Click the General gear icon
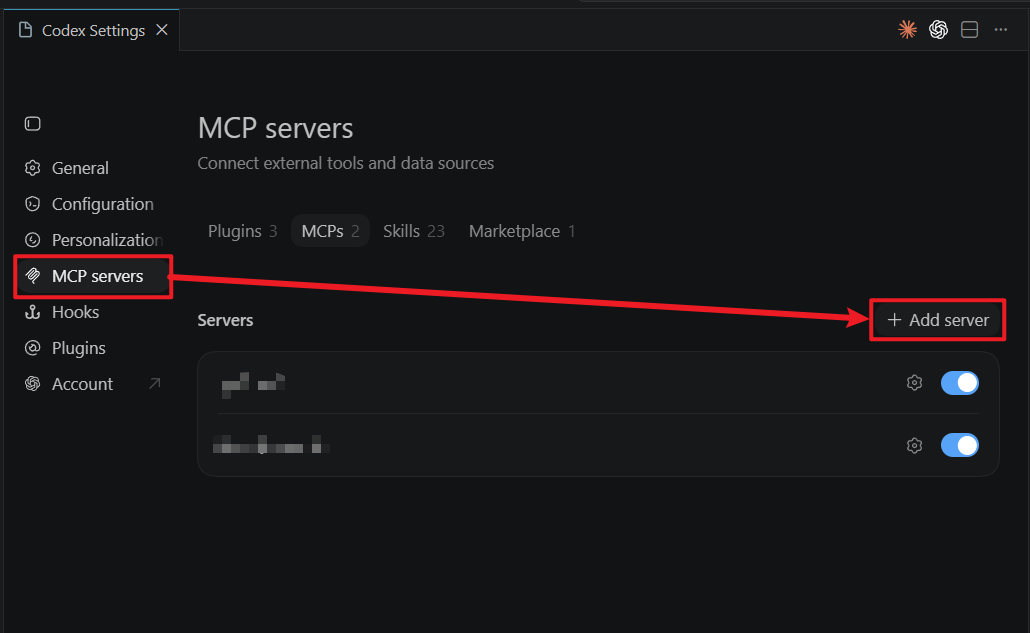 [32, 168]
